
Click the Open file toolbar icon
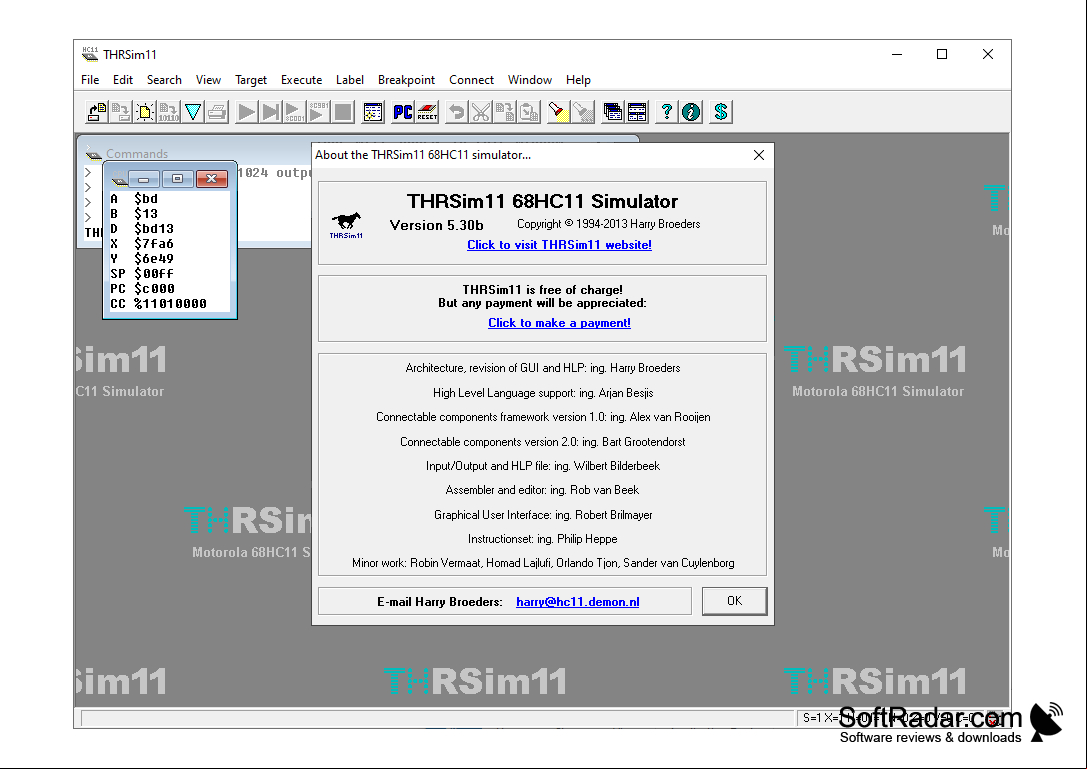[x=96, y=112]
